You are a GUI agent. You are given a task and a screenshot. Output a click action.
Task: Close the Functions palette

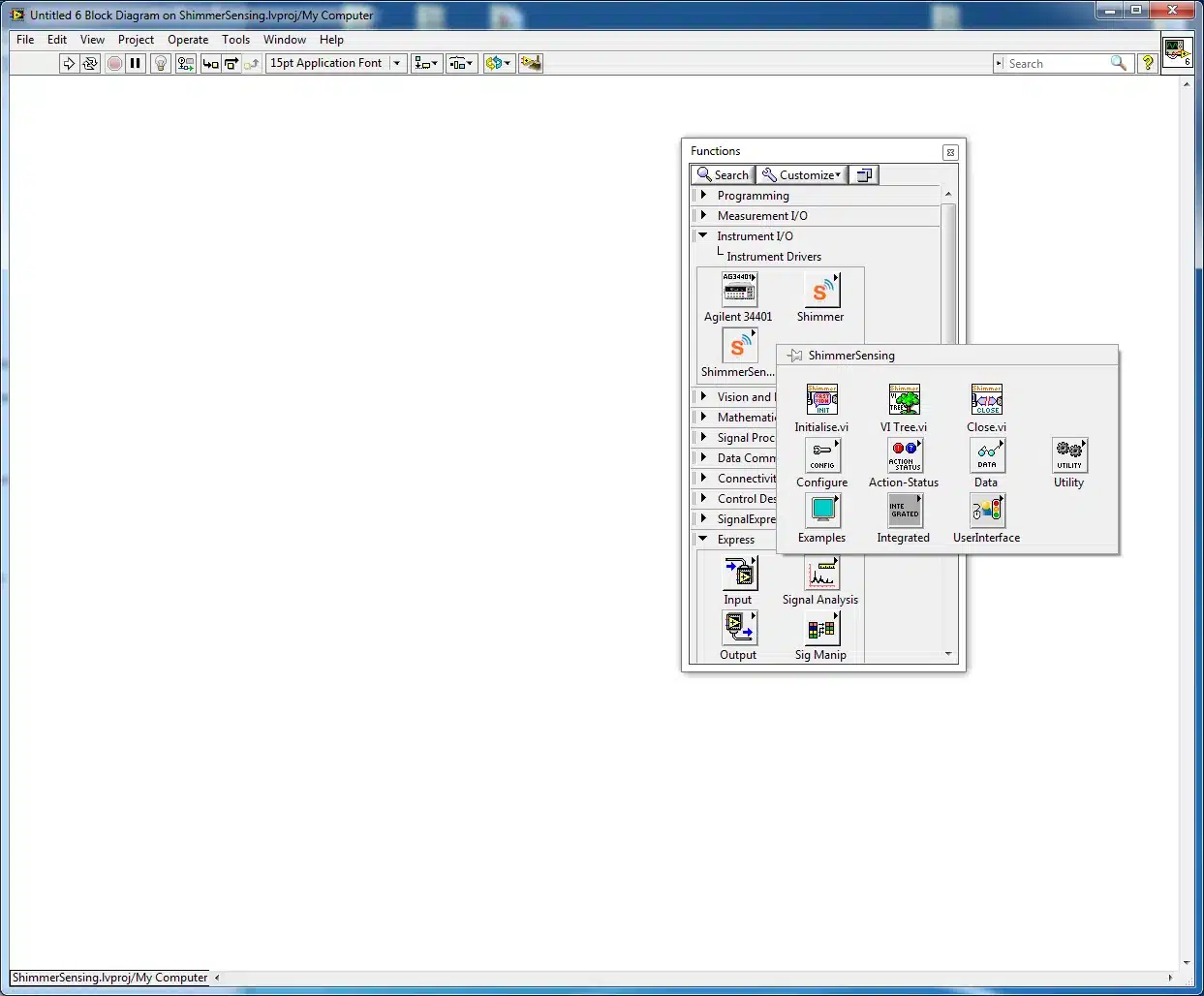[x=950, y=152]
